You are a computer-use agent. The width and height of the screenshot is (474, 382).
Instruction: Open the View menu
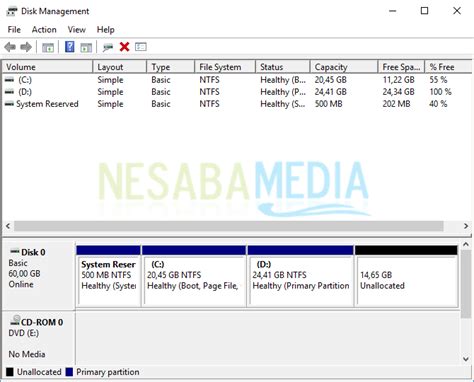click(77, 30)
